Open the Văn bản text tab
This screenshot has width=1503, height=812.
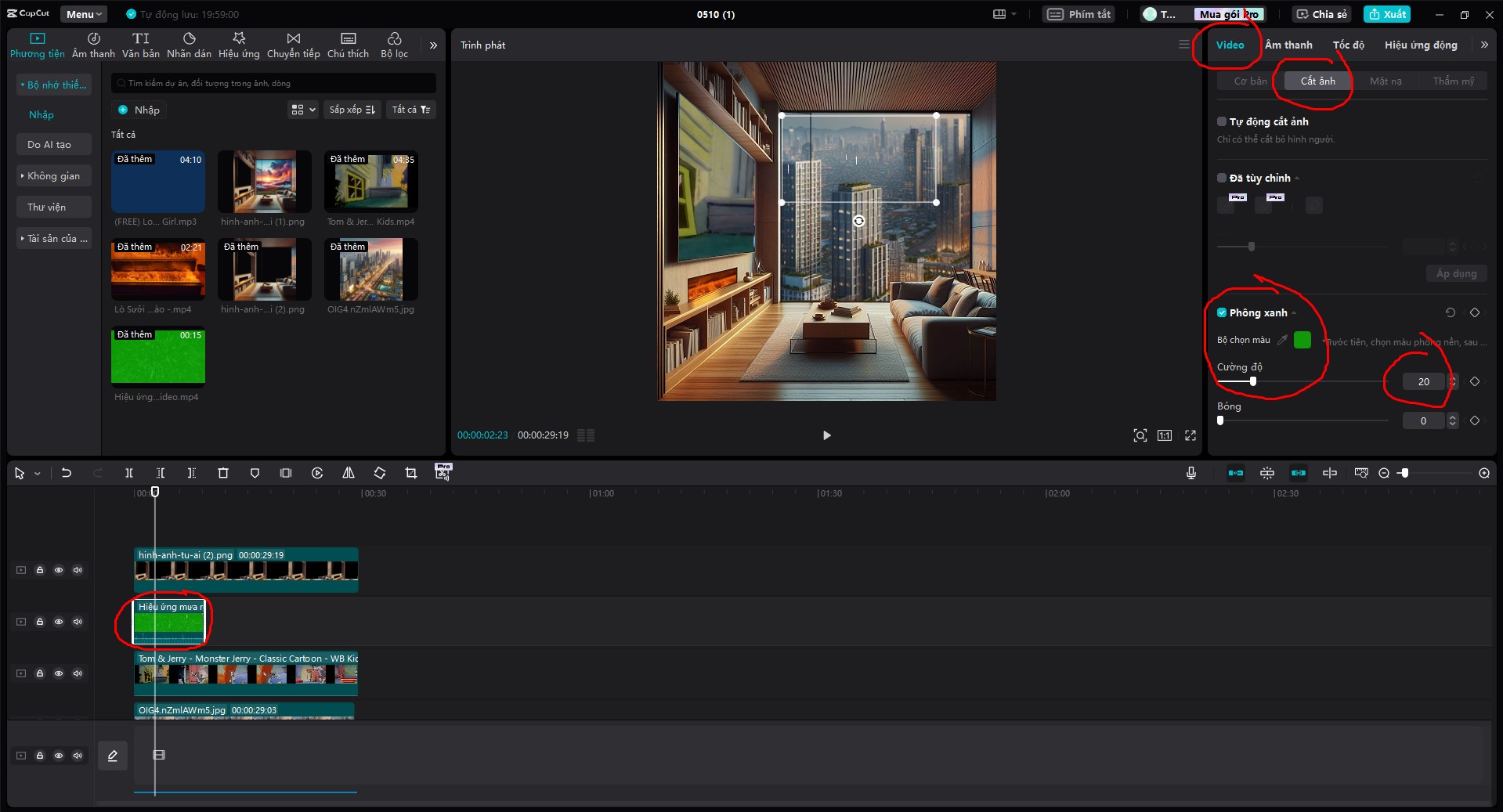coord(141,45)
